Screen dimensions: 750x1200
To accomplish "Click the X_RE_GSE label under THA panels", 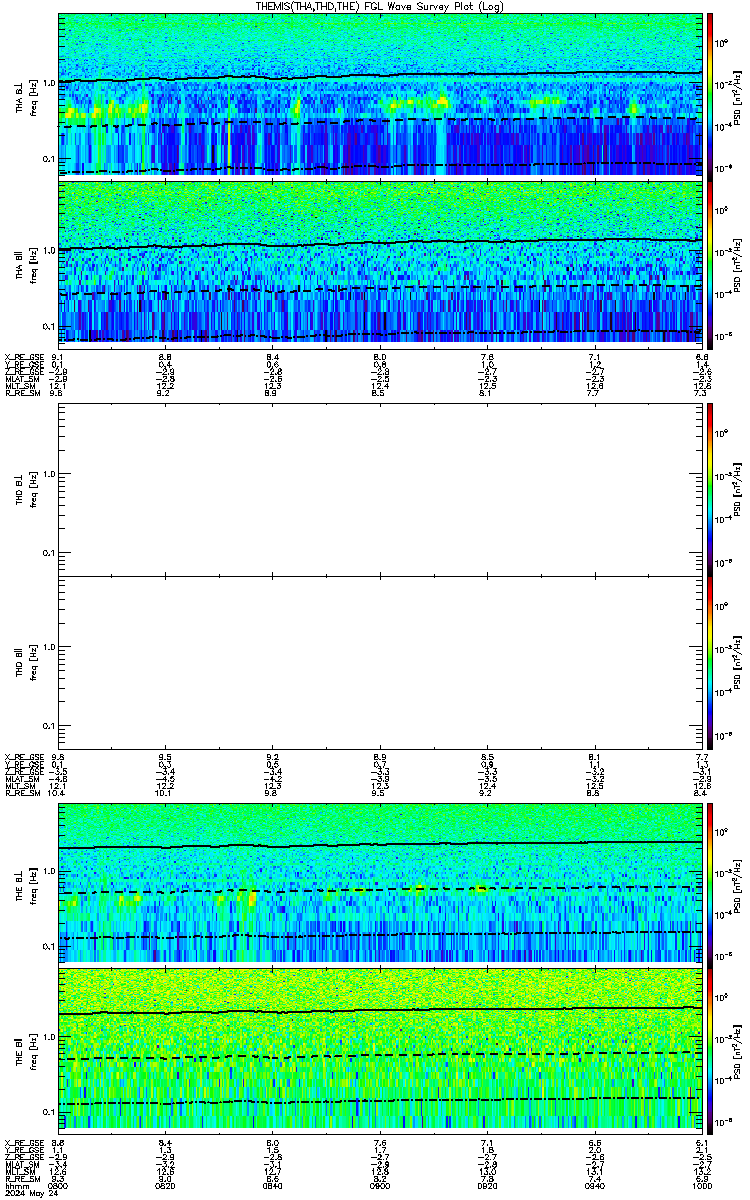I will 24,356.
